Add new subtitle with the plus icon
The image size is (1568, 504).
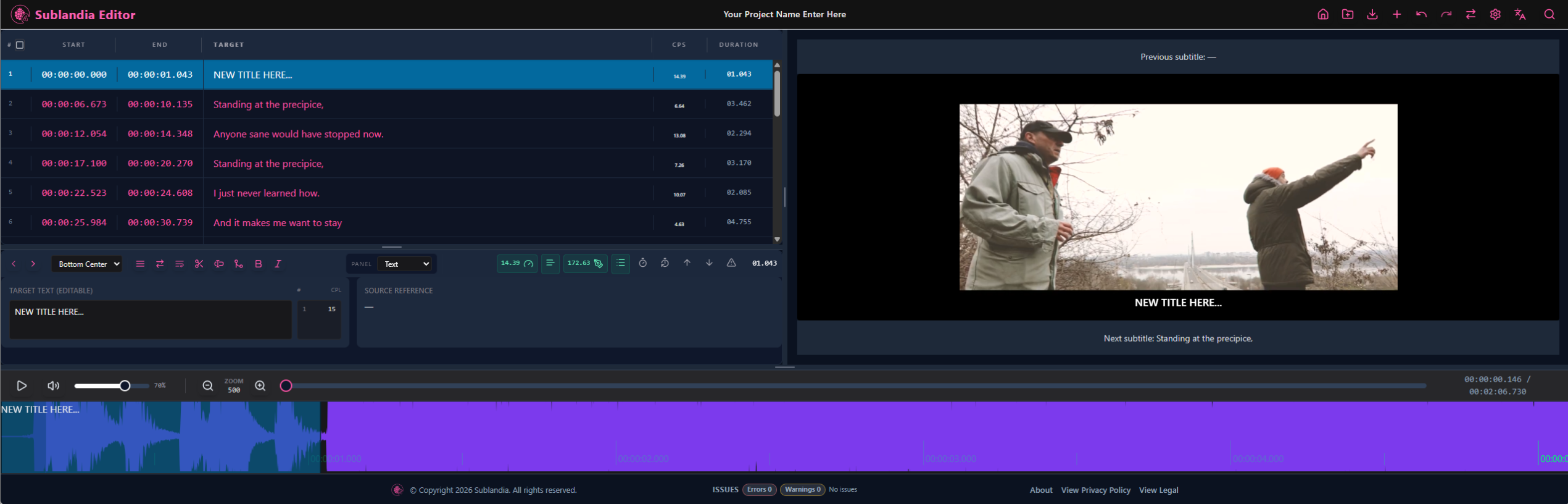(1396, 14)
